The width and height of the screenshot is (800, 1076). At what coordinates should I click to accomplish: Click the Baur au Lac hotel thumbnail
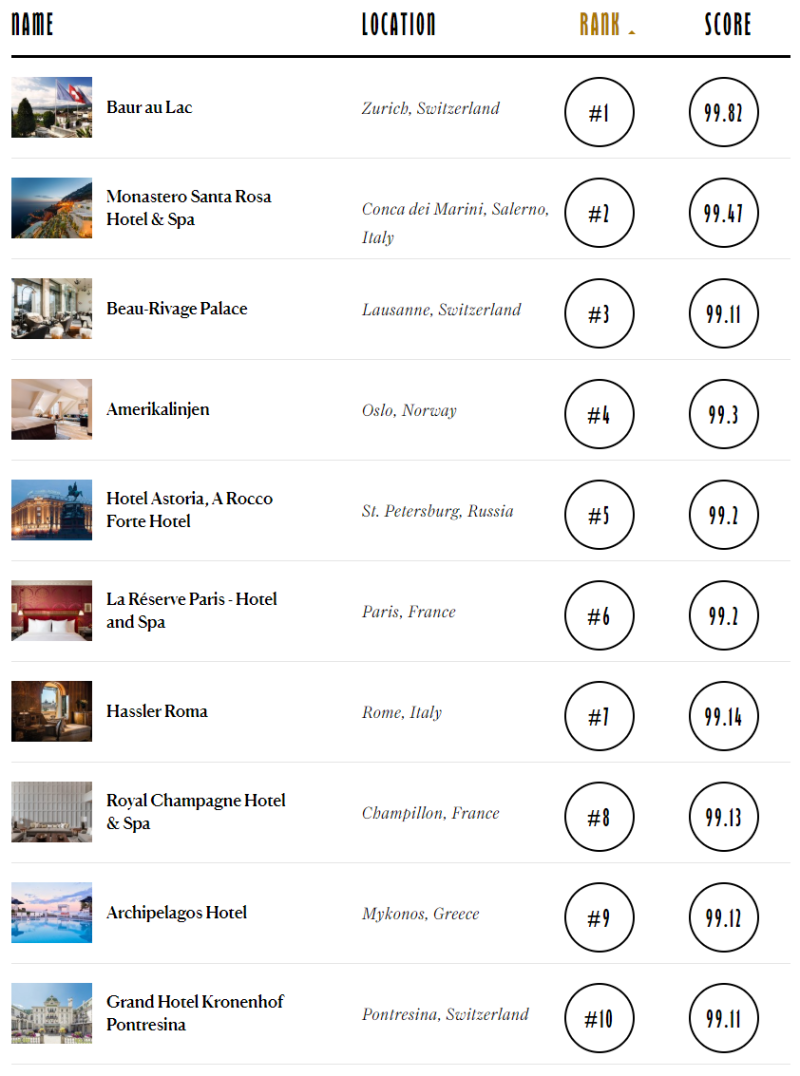pos(51,107)
